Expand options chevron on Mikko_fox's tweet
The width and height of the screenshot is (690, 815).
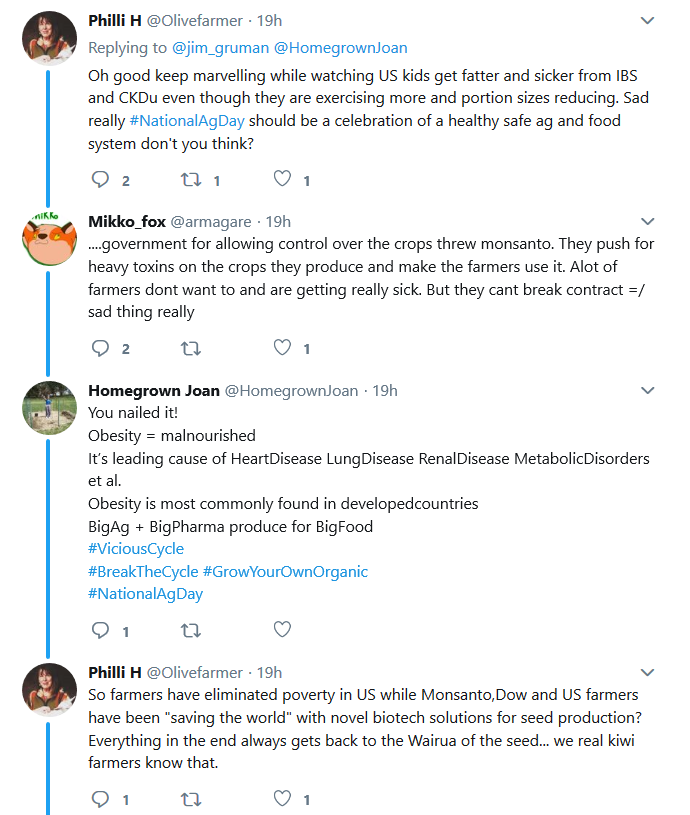click(x=647, y=221)
